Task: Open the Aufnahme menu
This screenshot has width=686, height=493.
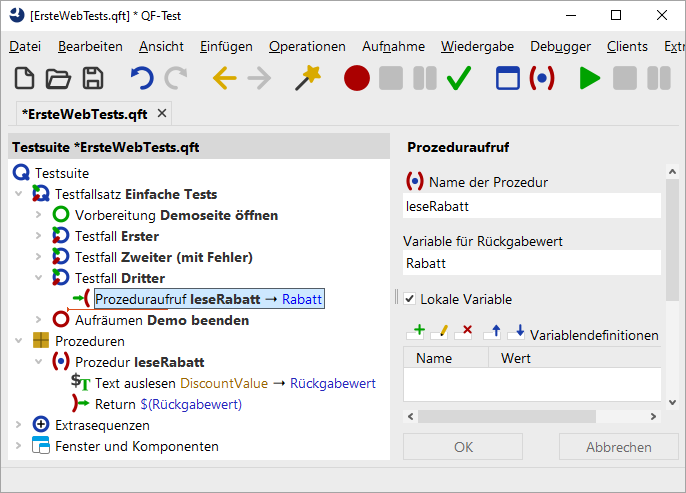Action: pyautogui.click(x=393, y=46)
